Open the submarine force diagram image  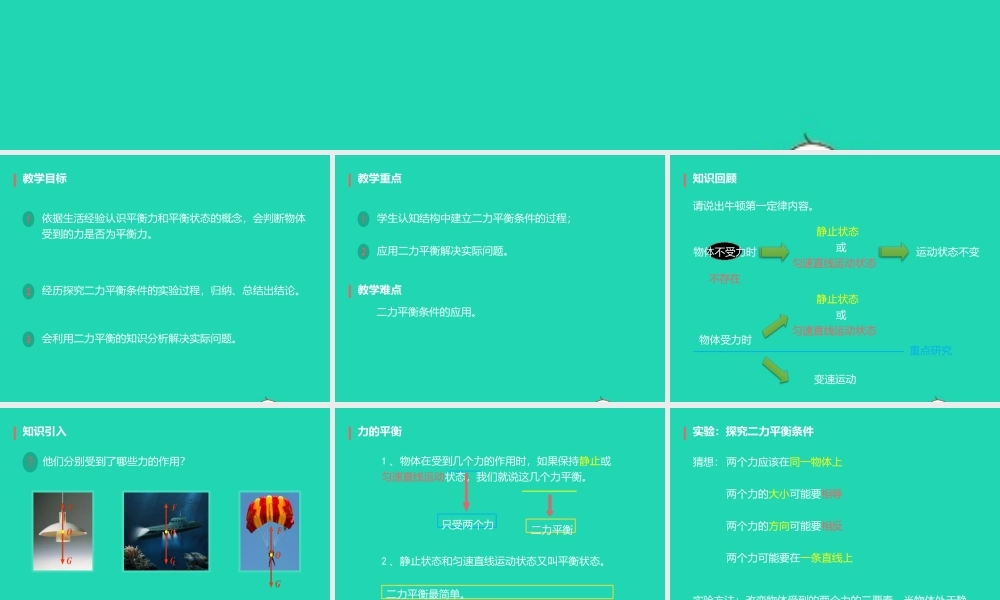(166, 531)
